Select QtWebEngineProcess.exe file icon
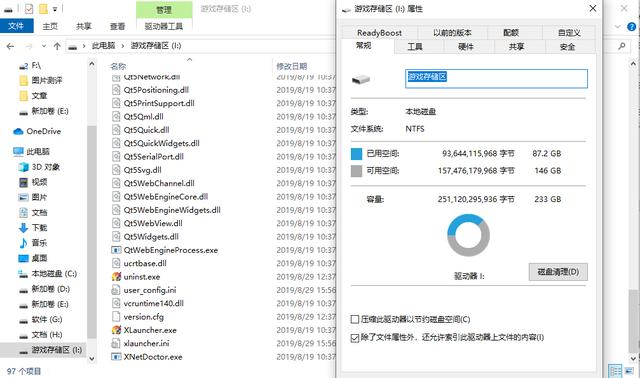 [116, 250]
